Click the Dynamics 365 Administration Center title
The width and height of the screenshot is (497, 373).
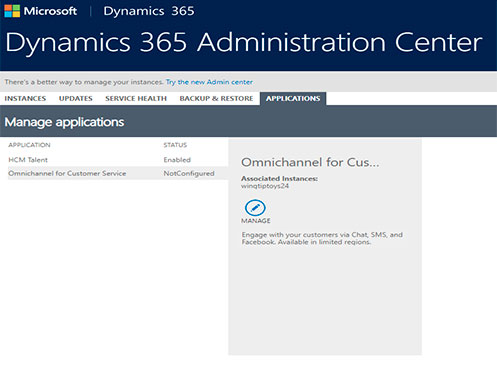(x=244, y=43)
